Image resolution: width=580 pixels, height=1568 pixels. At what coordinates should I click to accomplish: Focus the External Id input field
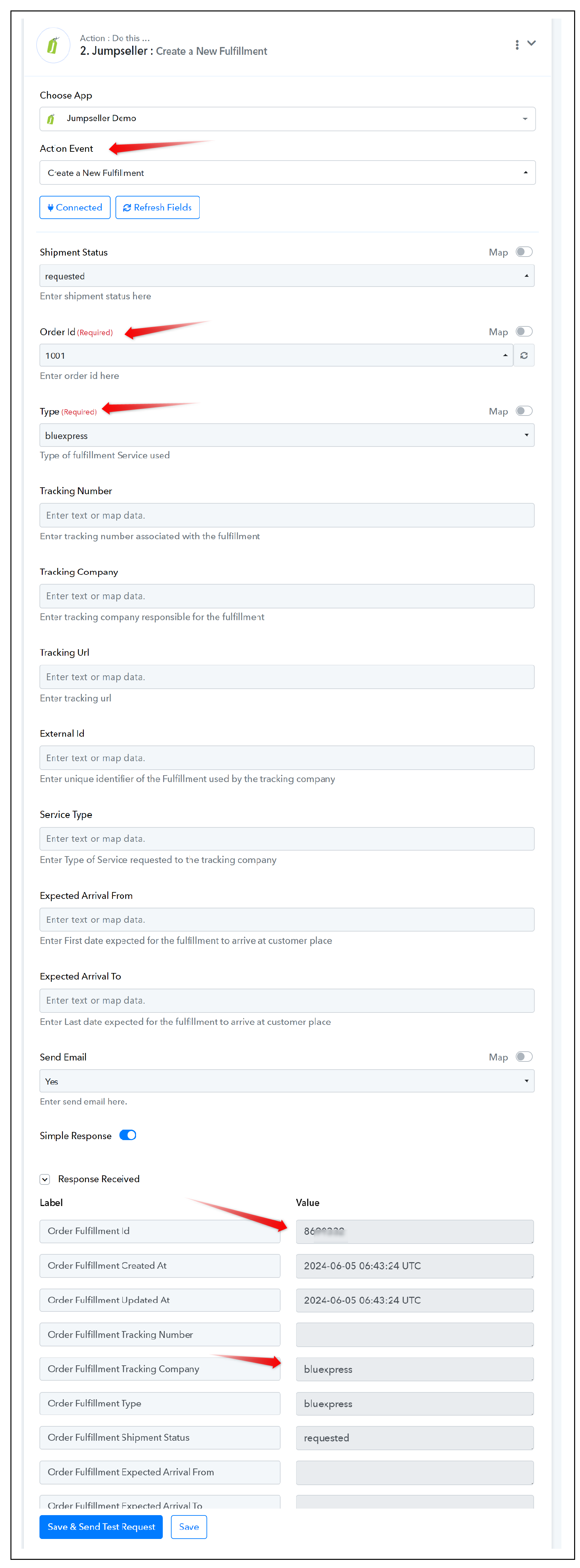[287, 758]
